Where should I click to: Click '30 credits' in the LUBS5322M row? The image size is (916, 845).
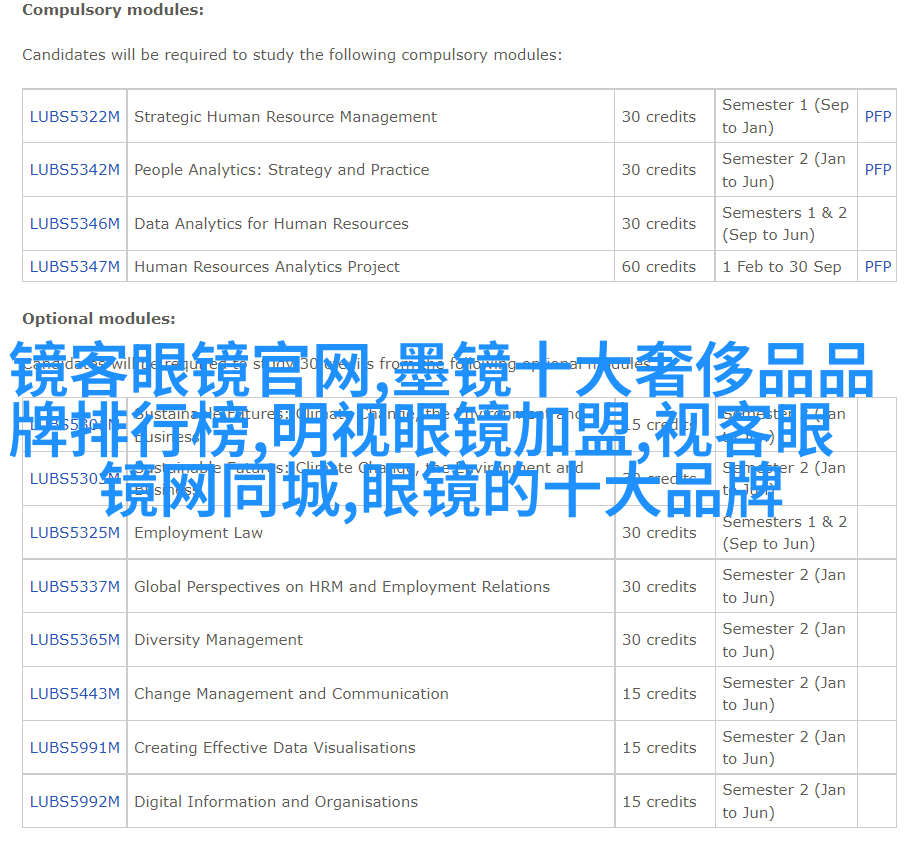coord(659,116)
